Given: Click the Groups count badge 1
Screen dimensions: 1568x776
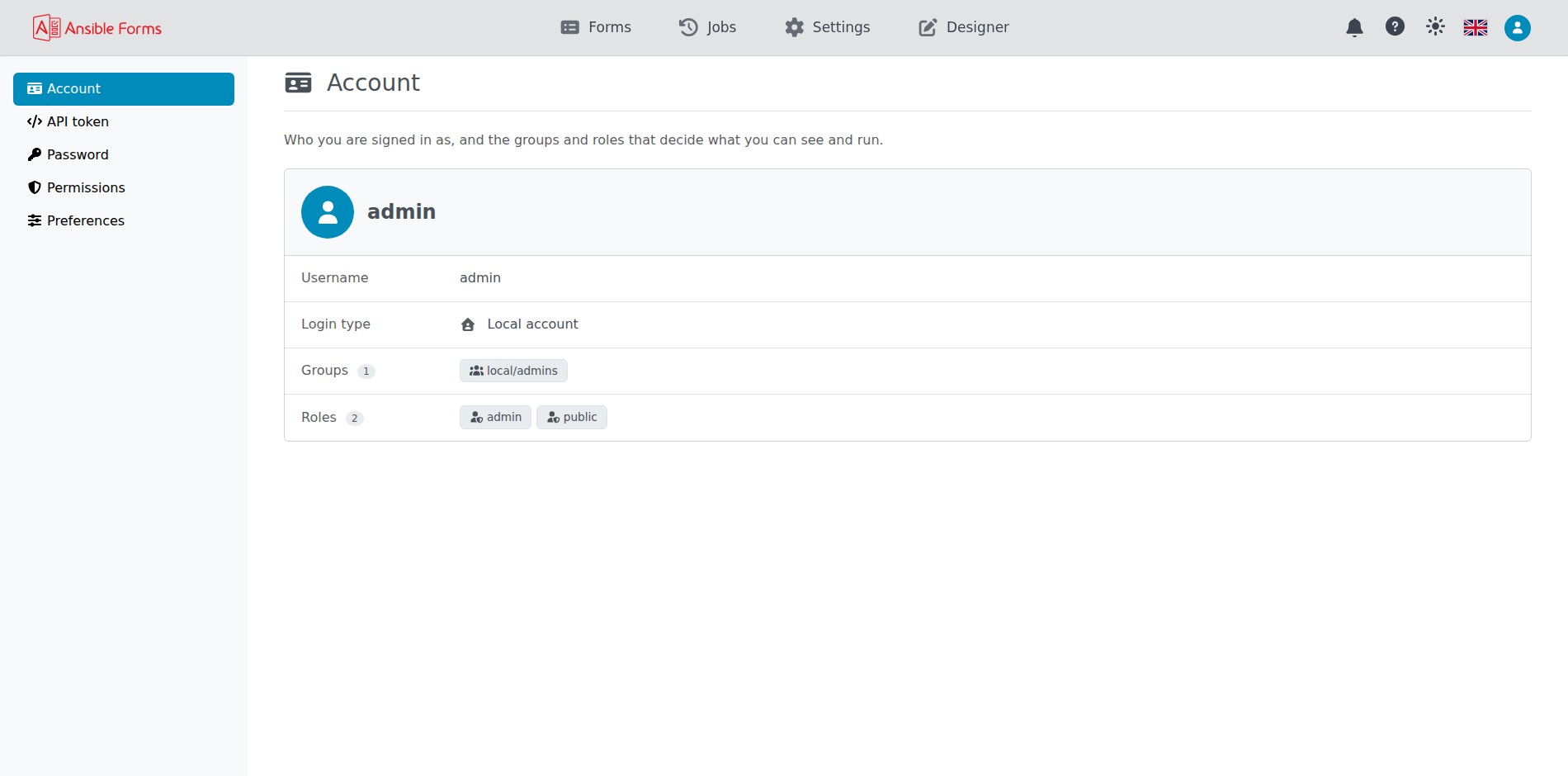Looking at the screenshot, I should (366, 371).
